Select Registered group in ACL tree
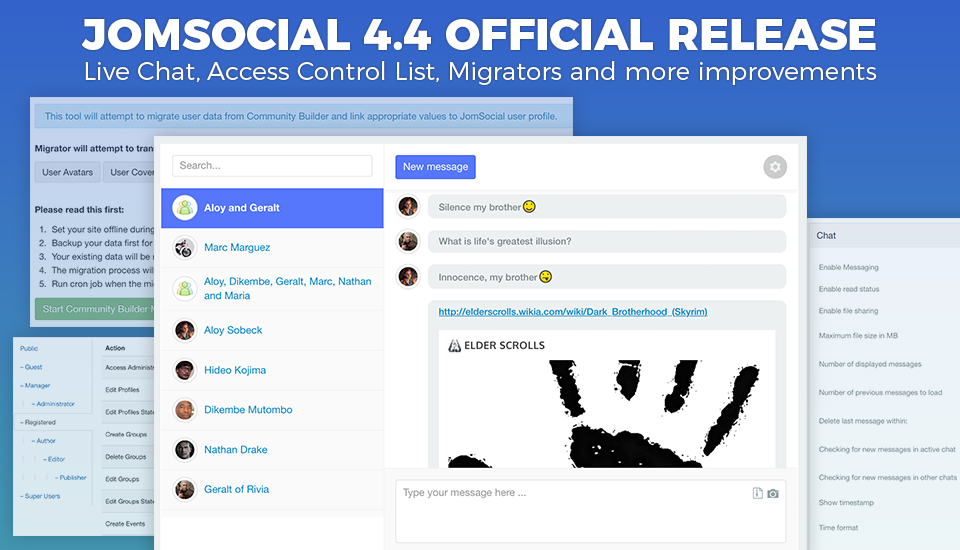 (37, 422)
